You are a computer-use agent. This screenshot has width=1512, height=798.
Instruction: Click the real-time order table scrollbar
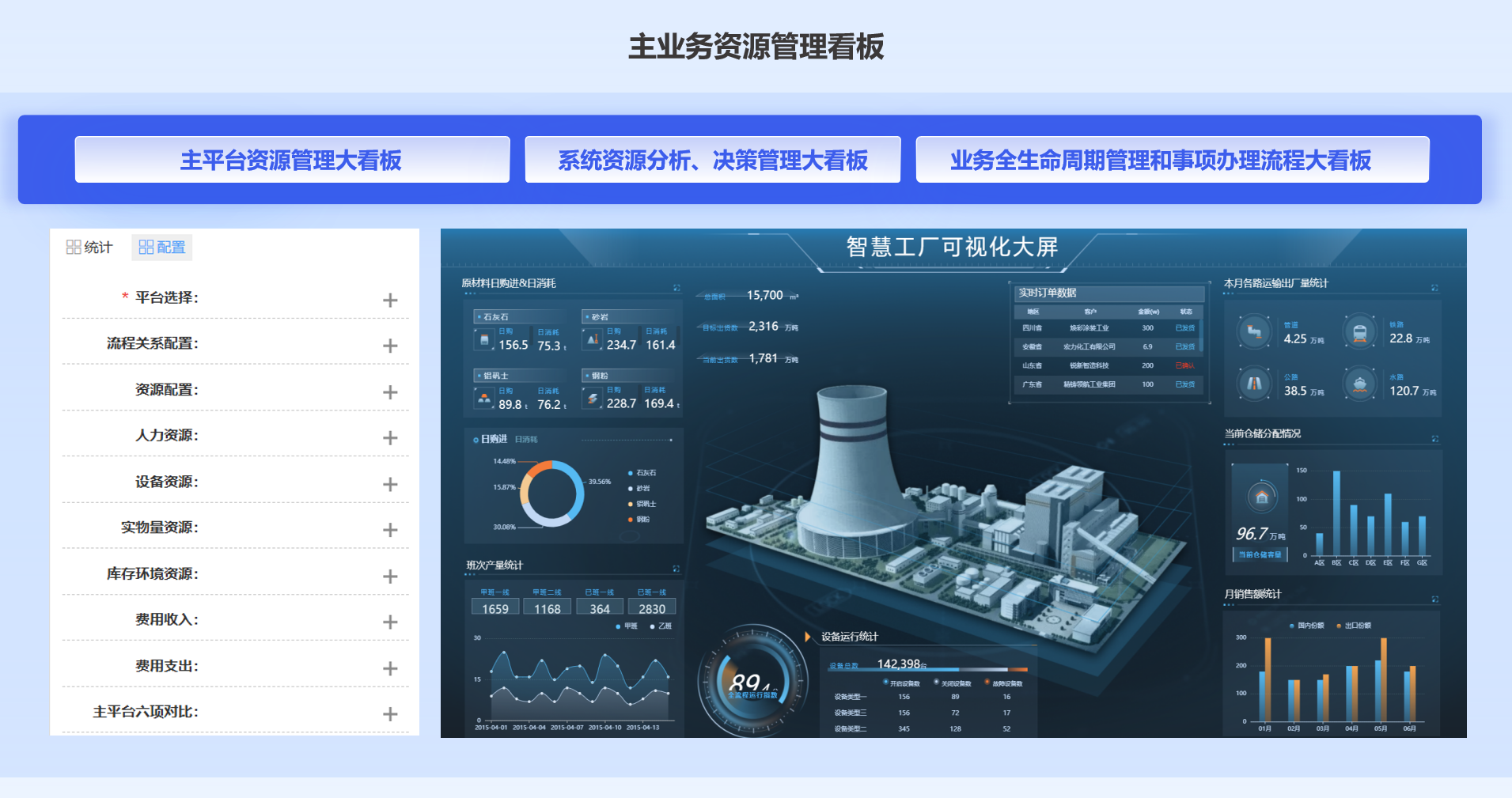click(x=1201, y=336)
